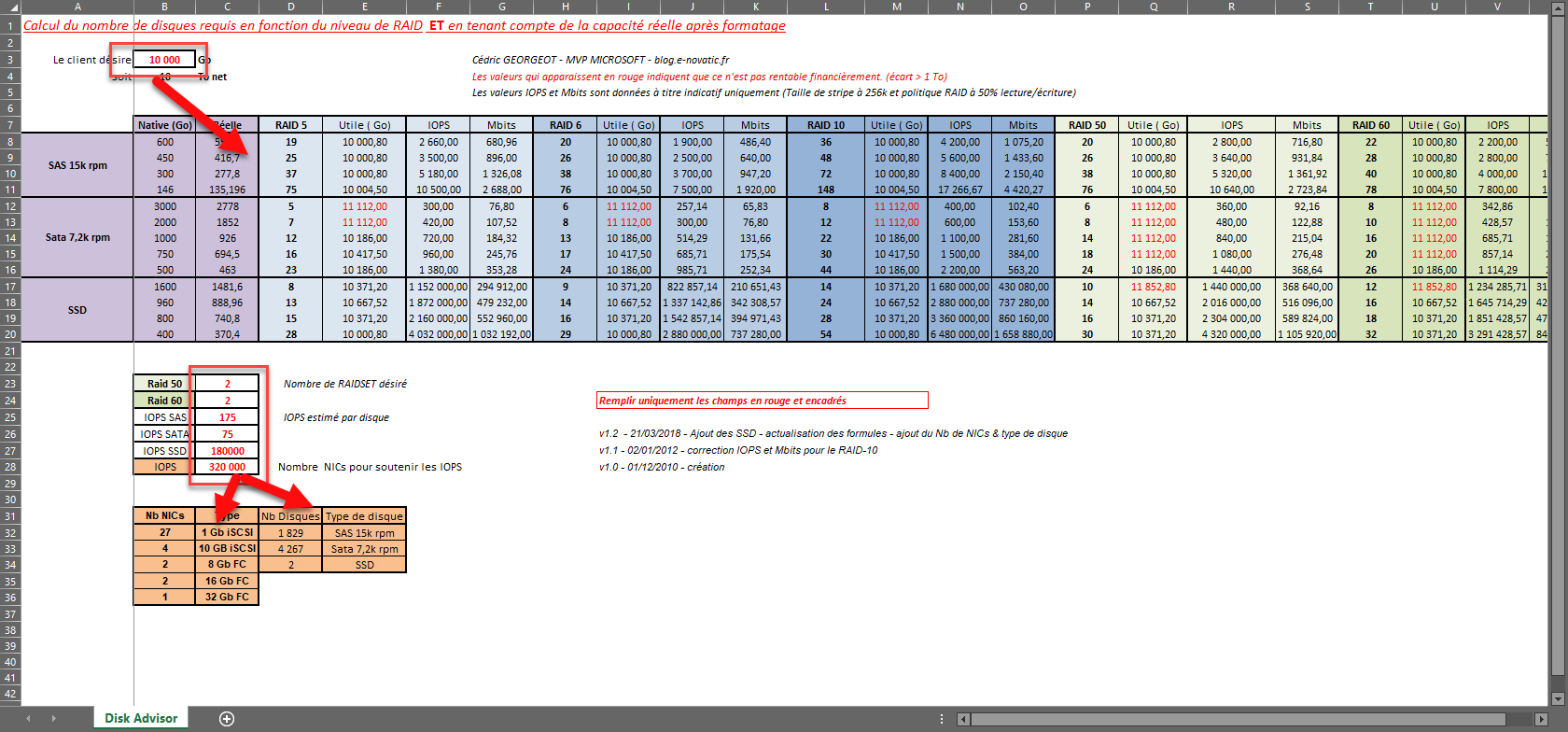Click the horizontal scrollbar right arrow
Screen dimensions: 1568x732
(1543, 719)
